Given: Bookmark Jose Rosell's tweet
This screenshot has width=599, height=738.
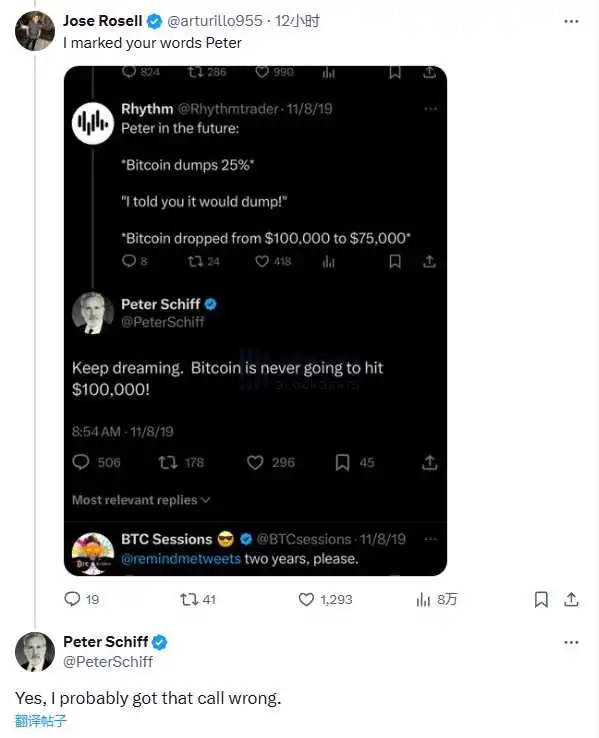Looking at the screenshot, I should [541, 599].
